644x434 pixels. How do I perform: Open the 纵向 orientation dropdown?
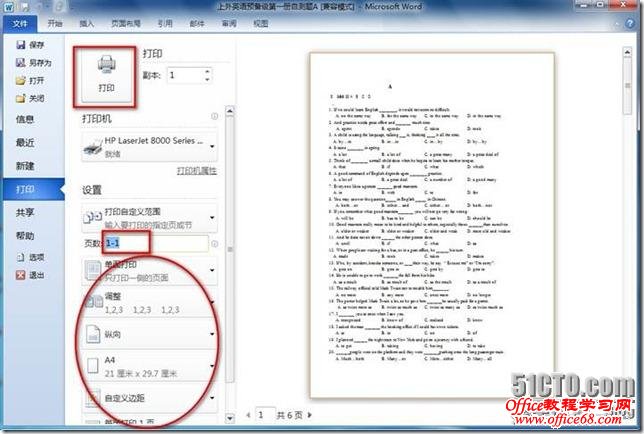tap(150, 334)
